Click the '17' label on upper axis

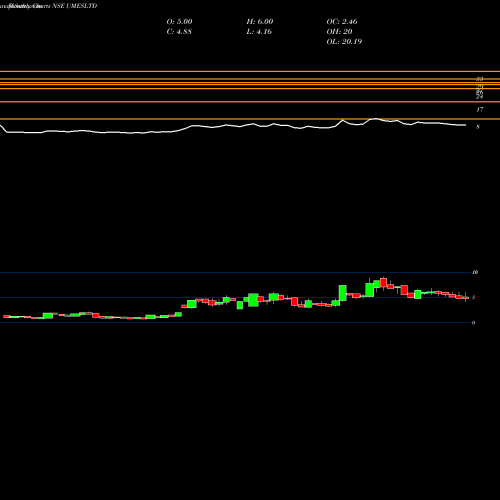(x=480, y=110)
